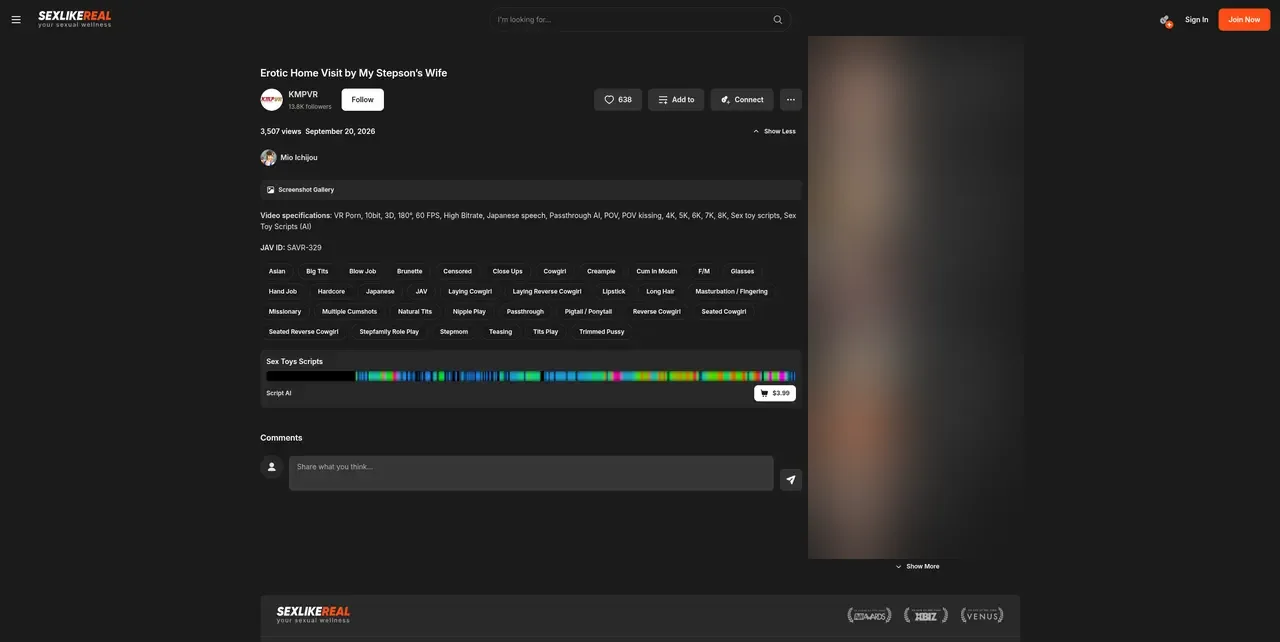Select the Brunette tag
Image resolution: width=1280 pixels, height=642 pixels.
point(410,271)
